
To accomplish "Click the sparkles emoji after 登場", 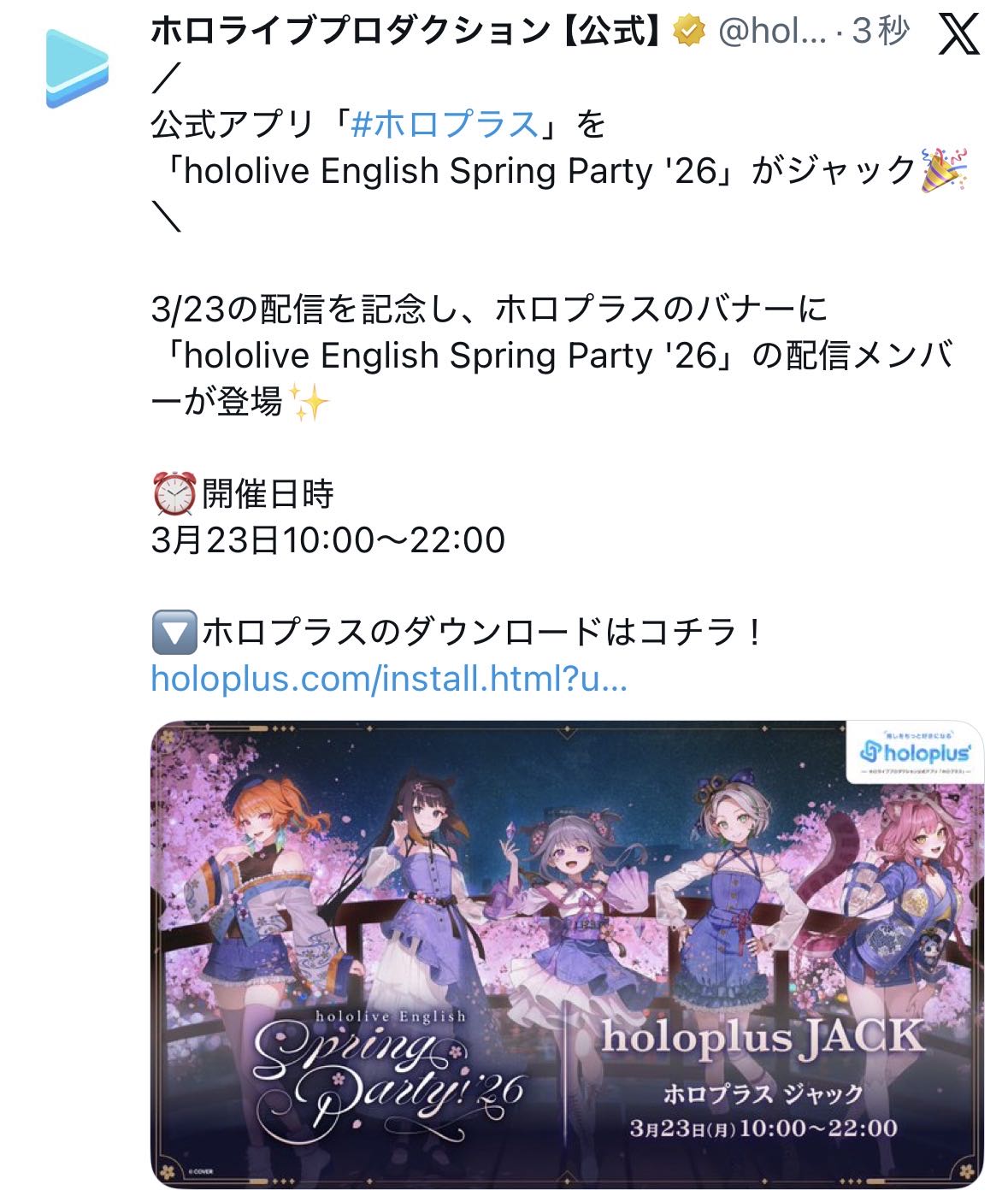I will 308,401.
